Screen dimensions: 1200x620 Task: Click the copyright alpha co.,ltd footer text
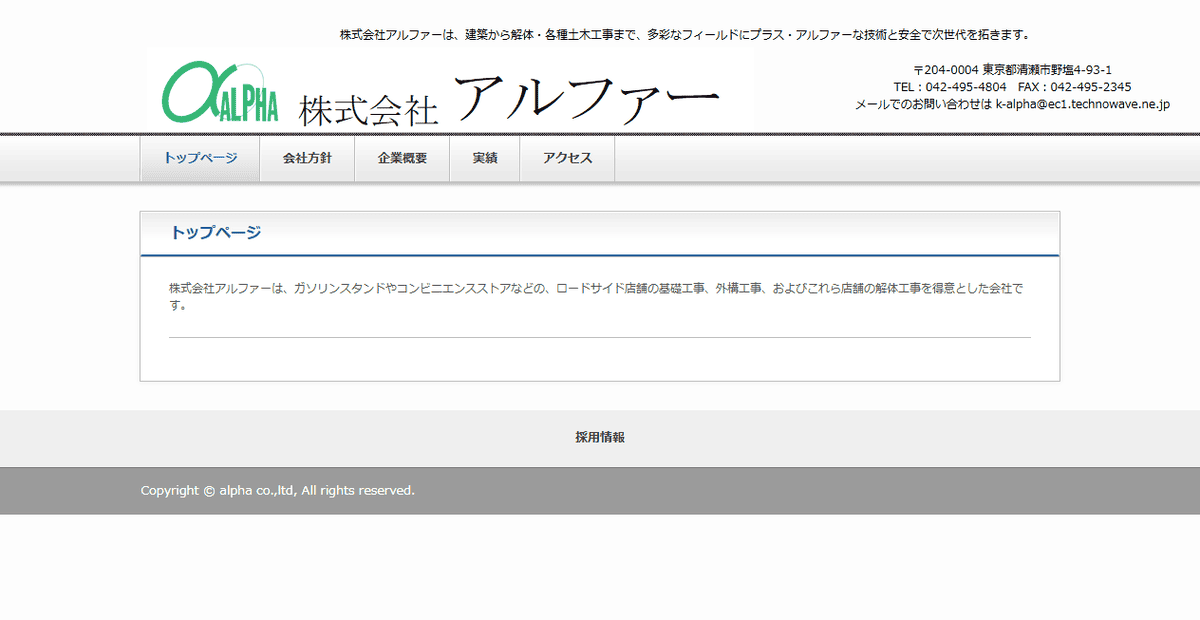pyautogui.click(x=276, y=491)
